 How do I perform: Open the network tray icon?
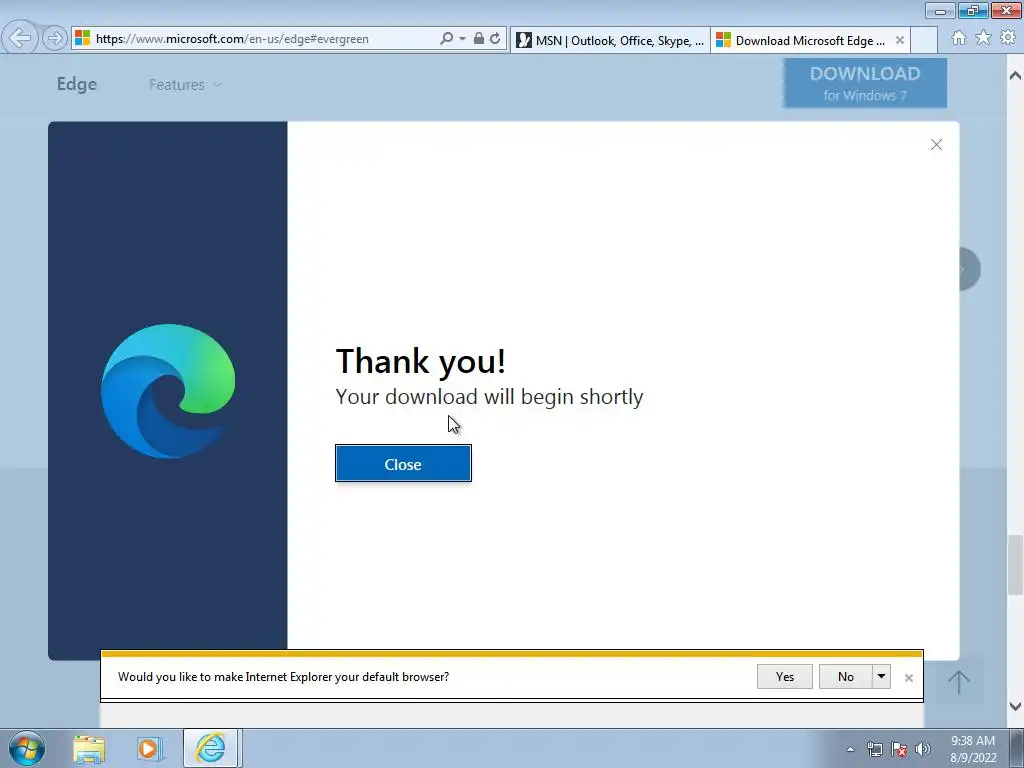pyautogui.click(x=874, y=749)
